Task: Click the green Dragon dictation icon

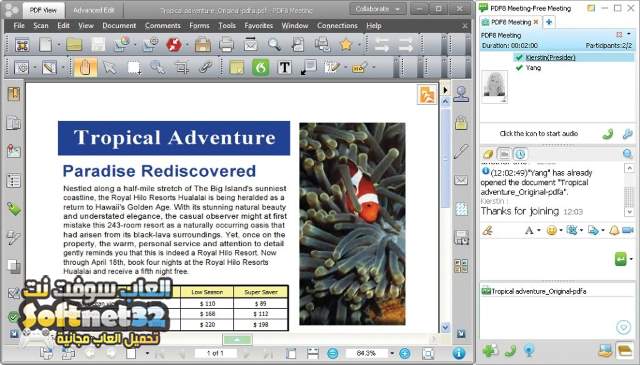Action: (x=260, y=67)
